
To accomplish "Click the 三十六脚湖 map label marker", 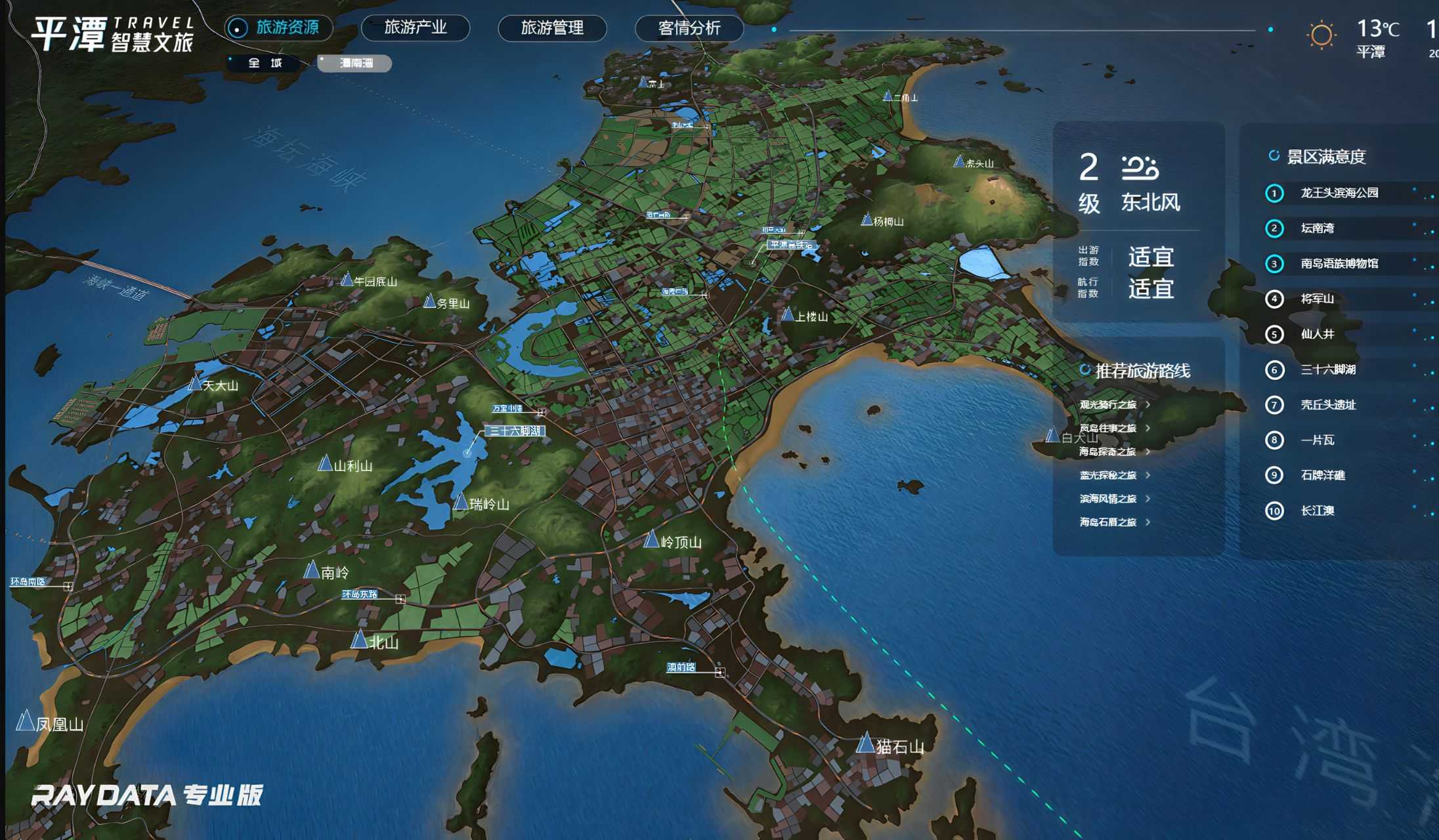I will pos(516,431).
